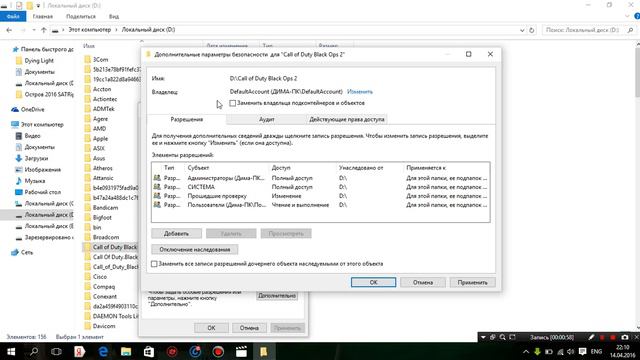Click the Изменить owner link

360,91
